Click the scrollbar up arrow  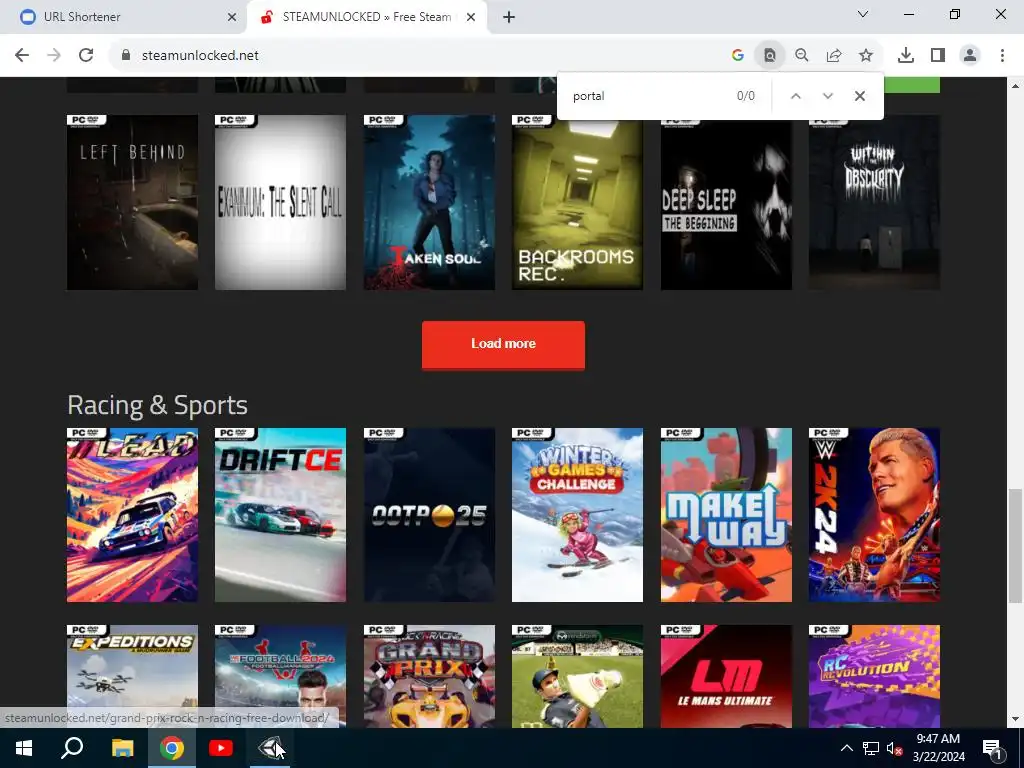coord(1015,86)
